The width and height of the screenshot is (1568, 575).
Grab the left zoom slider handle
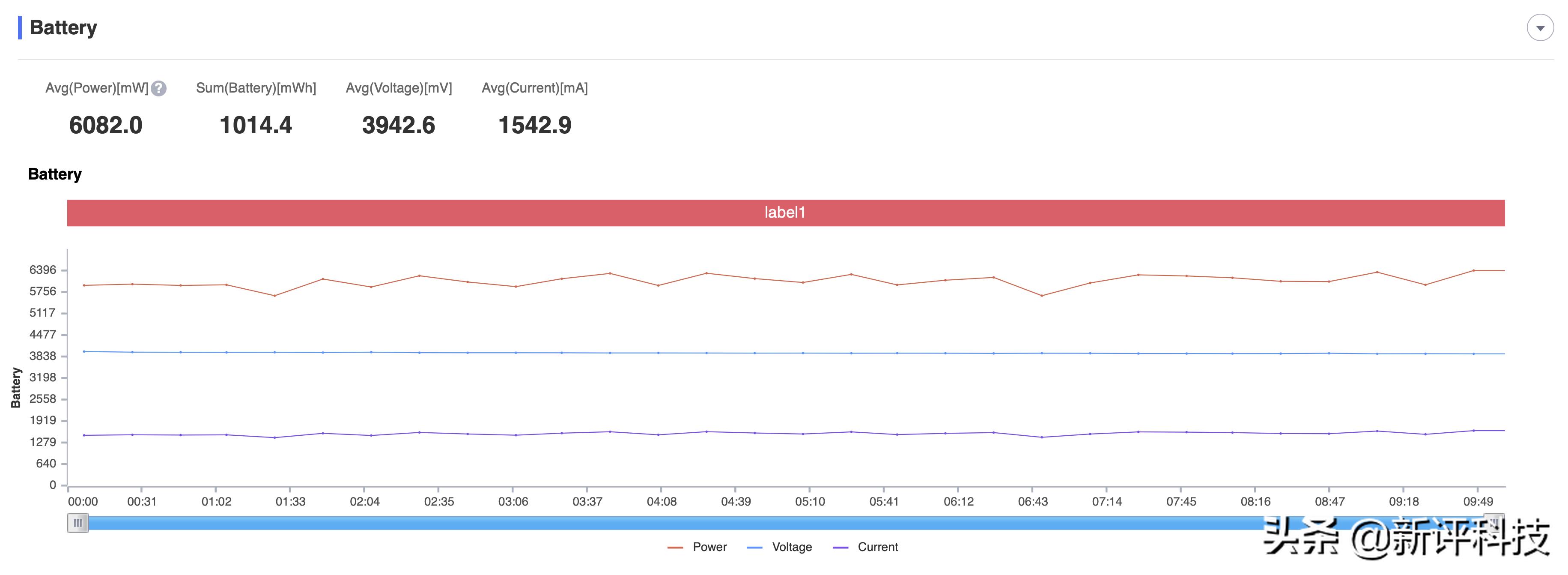coord(78,523)
